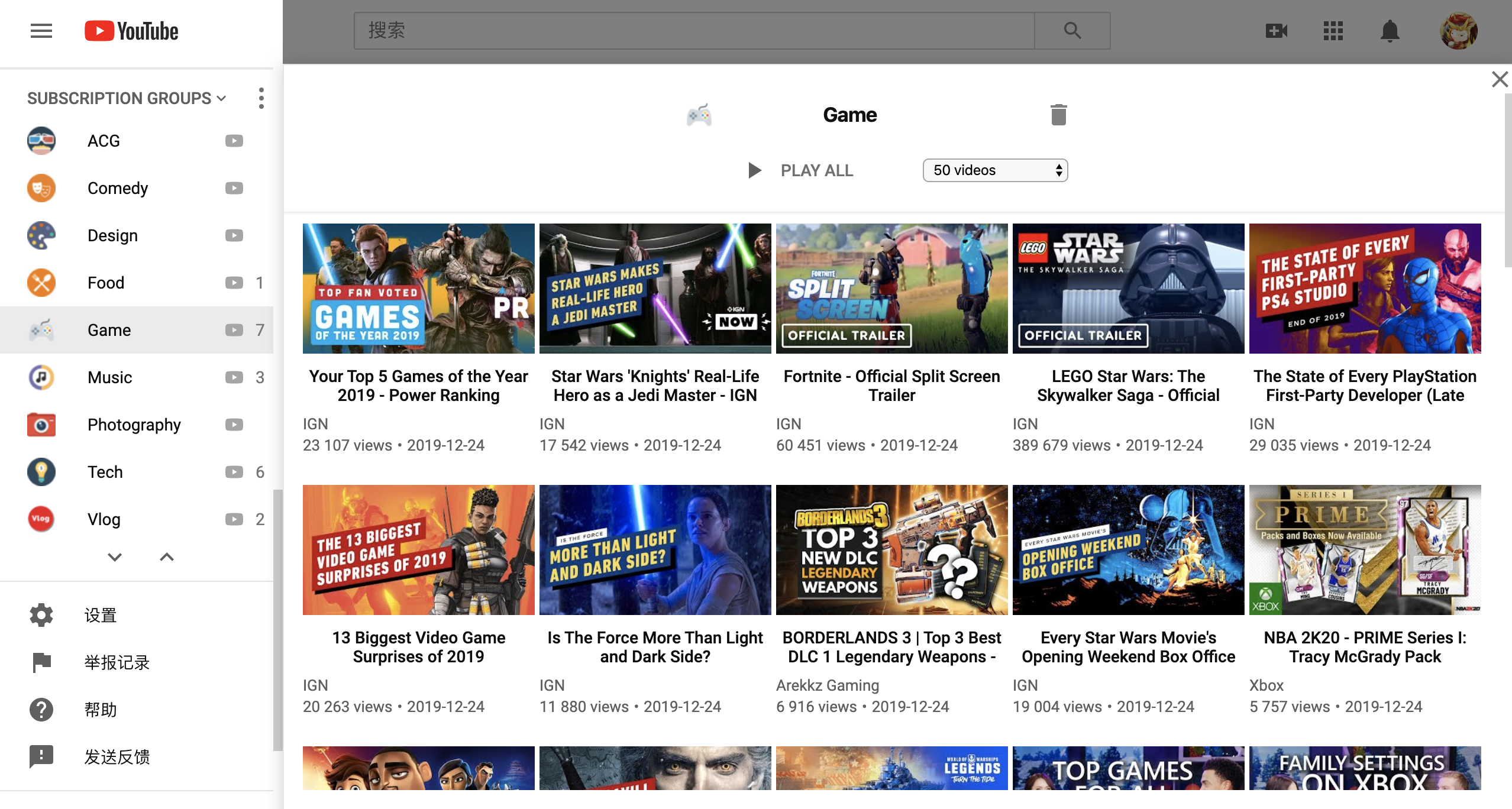The height and width of the screenshot is (809, 1512).
Task: Open 'Your Top 5 Games of the Year' title
Action: coord(419,386)
